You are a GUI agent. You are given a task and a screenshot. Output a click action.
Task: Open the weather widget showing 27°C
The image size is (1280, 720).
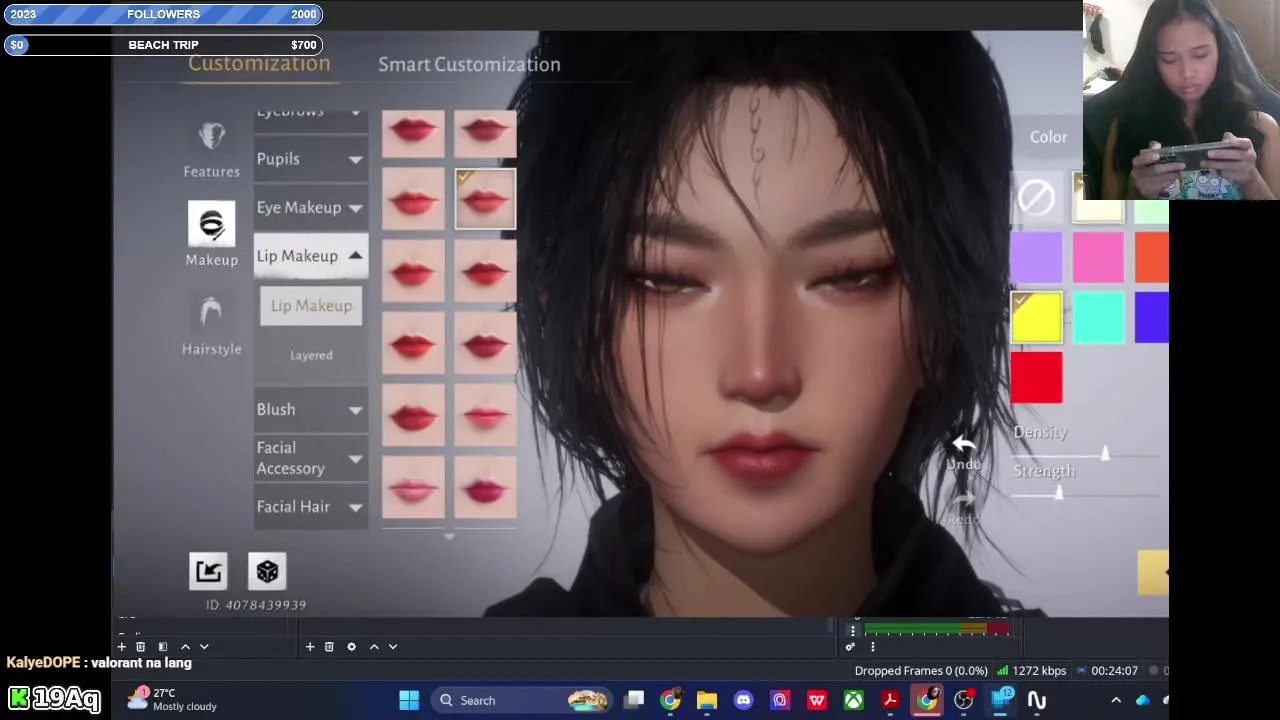pos(172,699)
